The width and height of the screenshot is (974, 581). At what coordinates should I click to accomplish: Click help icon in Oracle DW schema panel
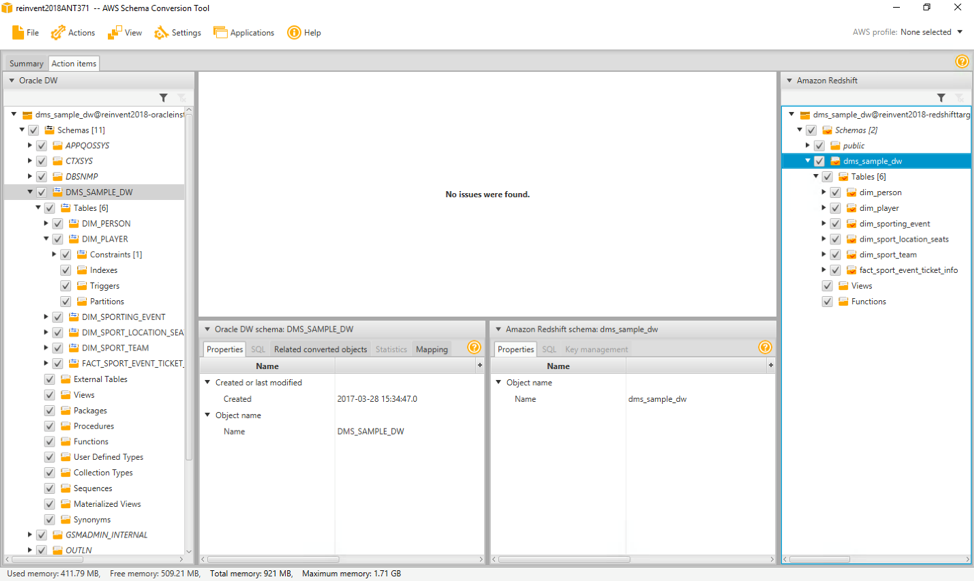474,347
